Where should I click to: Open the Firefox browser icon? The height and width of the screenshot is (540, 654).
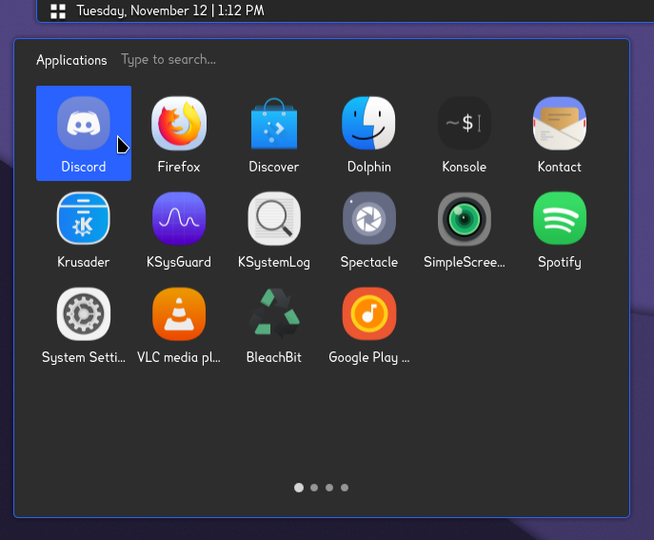point(179,123)
